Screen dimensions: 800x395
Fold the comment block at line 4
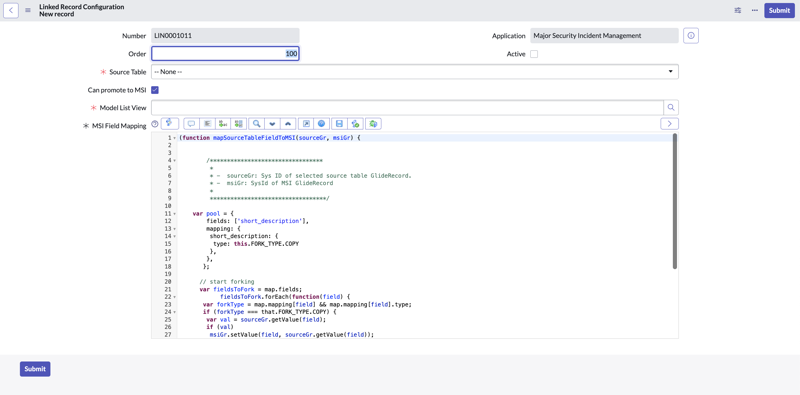coord(174,160)
